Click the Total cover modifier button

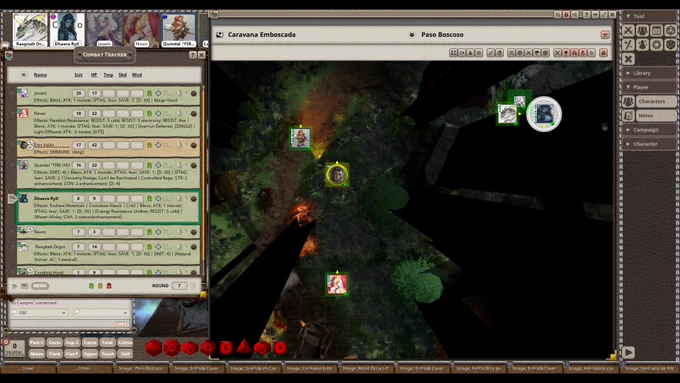pyautogui.click(x=108, y=342)
